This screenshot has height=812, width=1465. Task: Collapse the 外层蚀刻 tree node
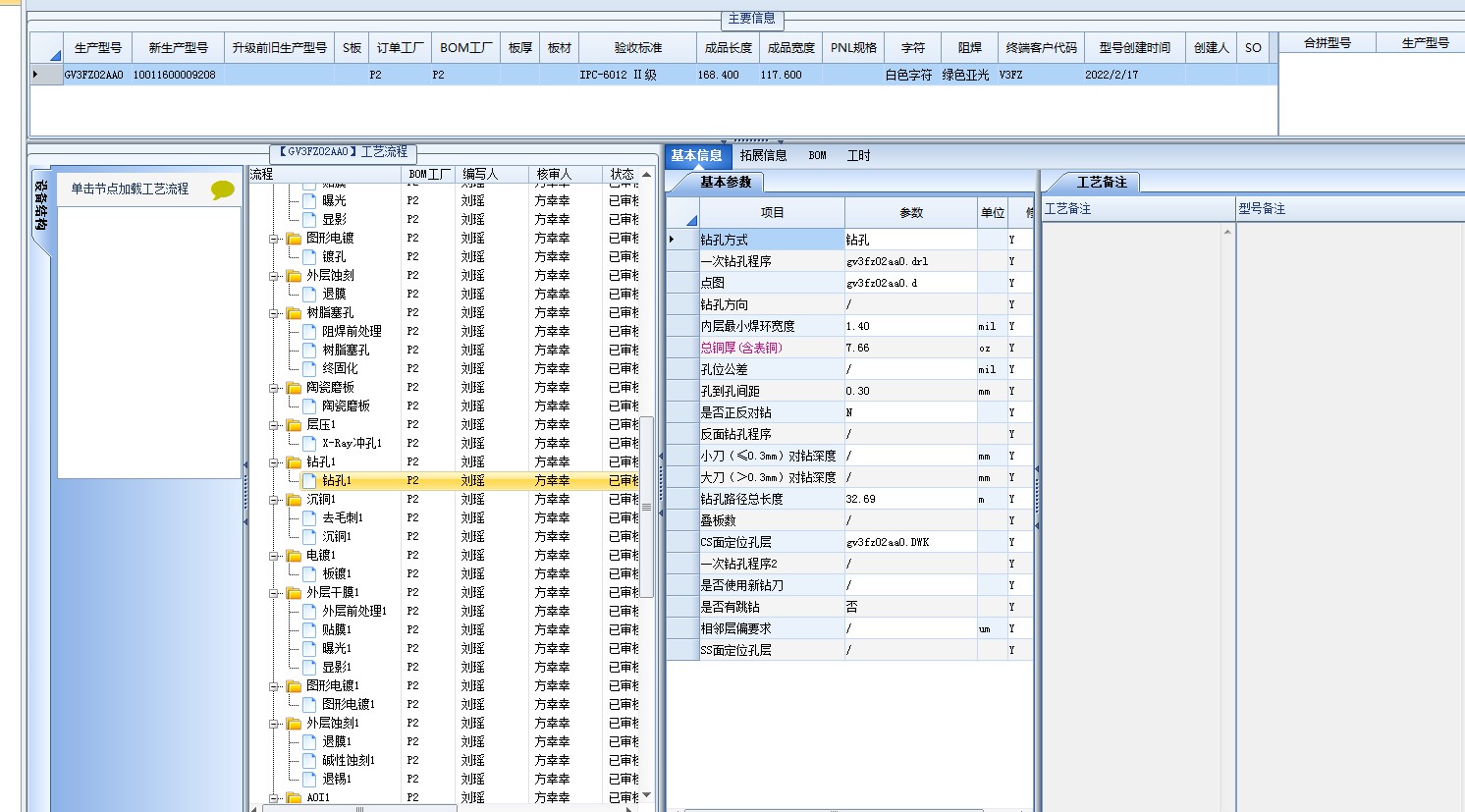pyautogui.click(x=274, y=276)
